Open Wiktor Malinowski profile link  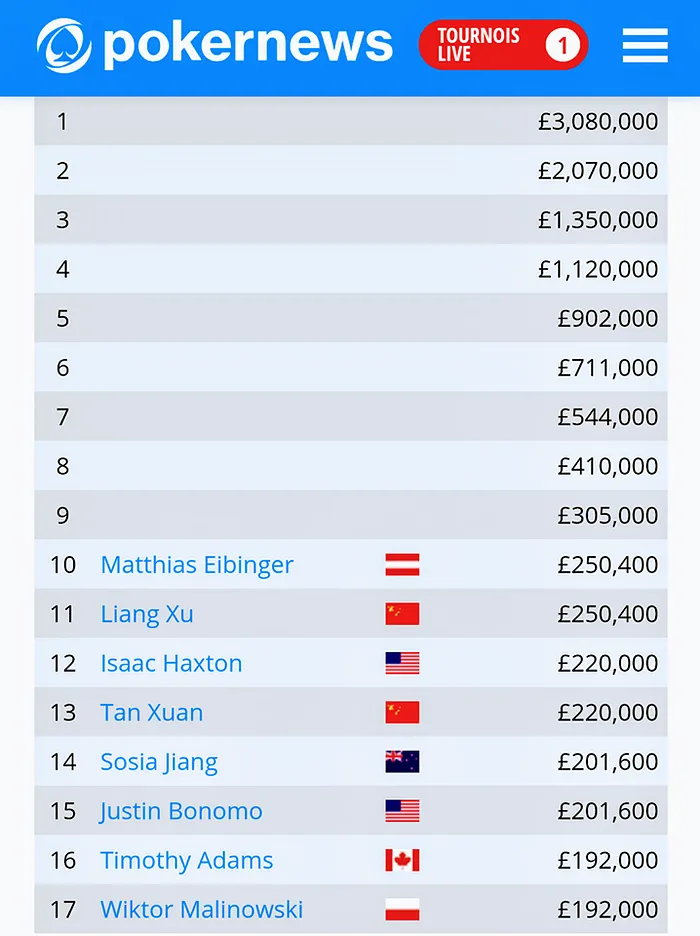tap(202, 910)
